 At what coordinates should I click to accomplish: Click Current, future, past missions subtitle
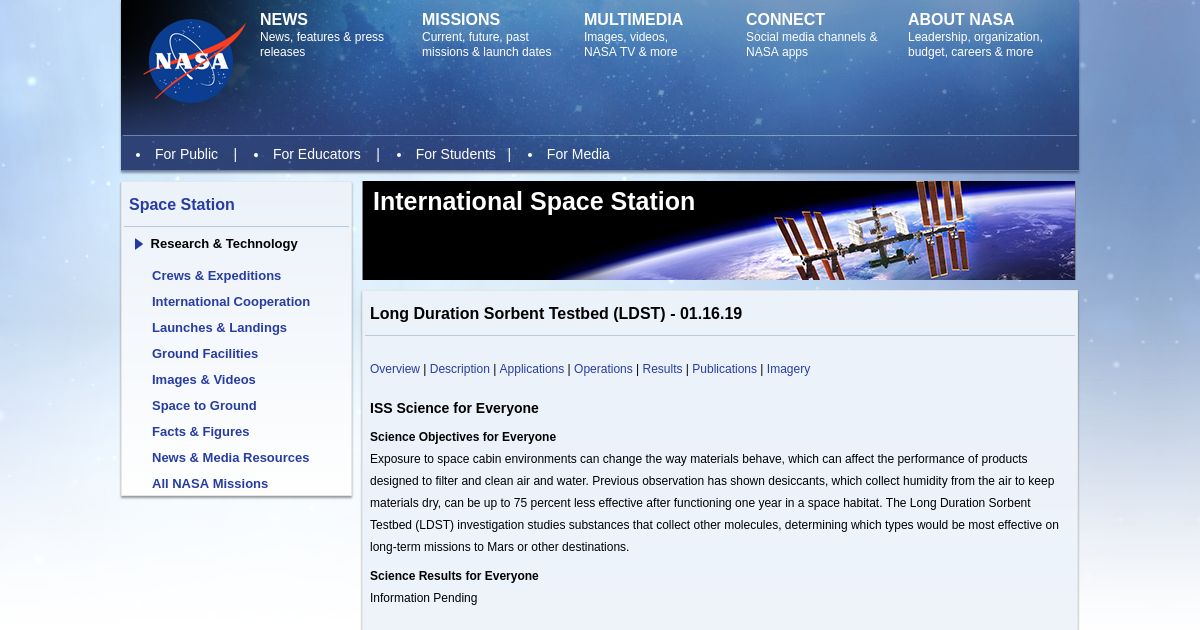coord(487,45)
